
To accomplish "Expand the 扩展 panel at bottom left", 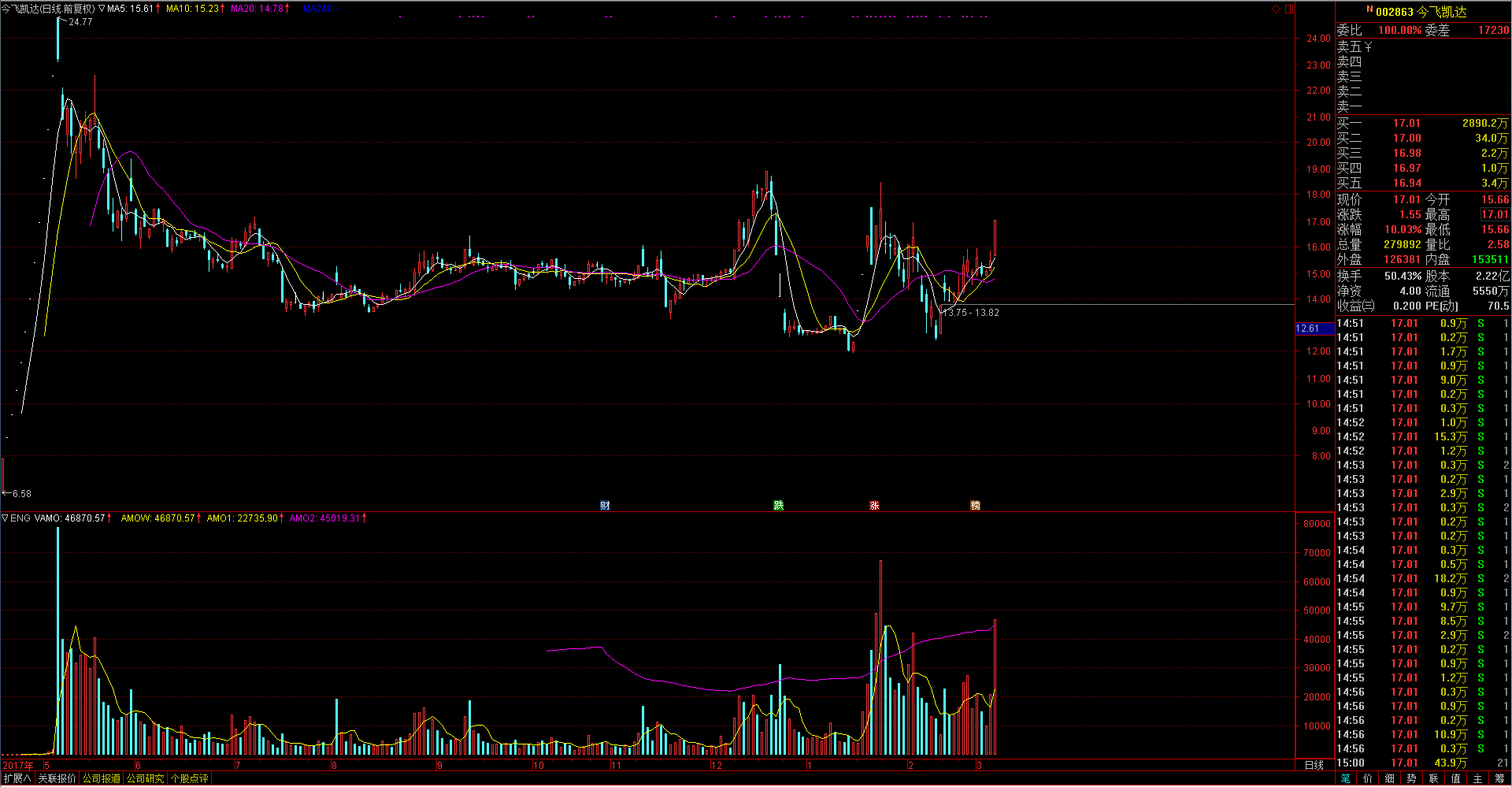I will coord(17,778).
